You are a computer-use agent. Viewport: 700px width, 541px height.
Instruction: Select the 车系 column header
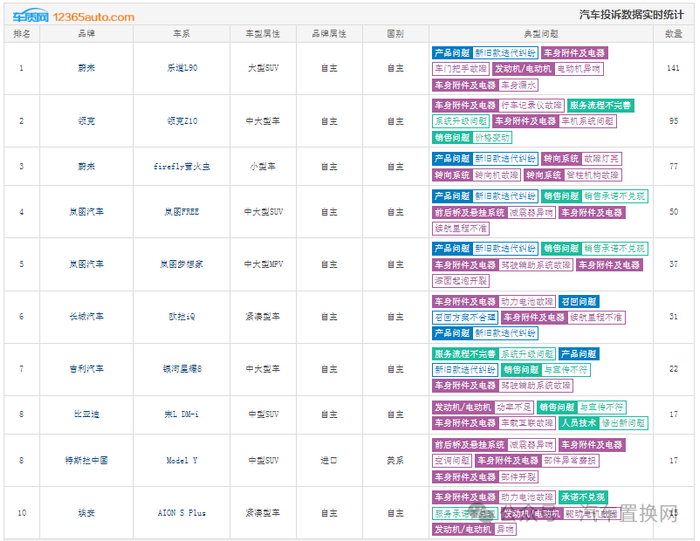(x=181, y=33)
